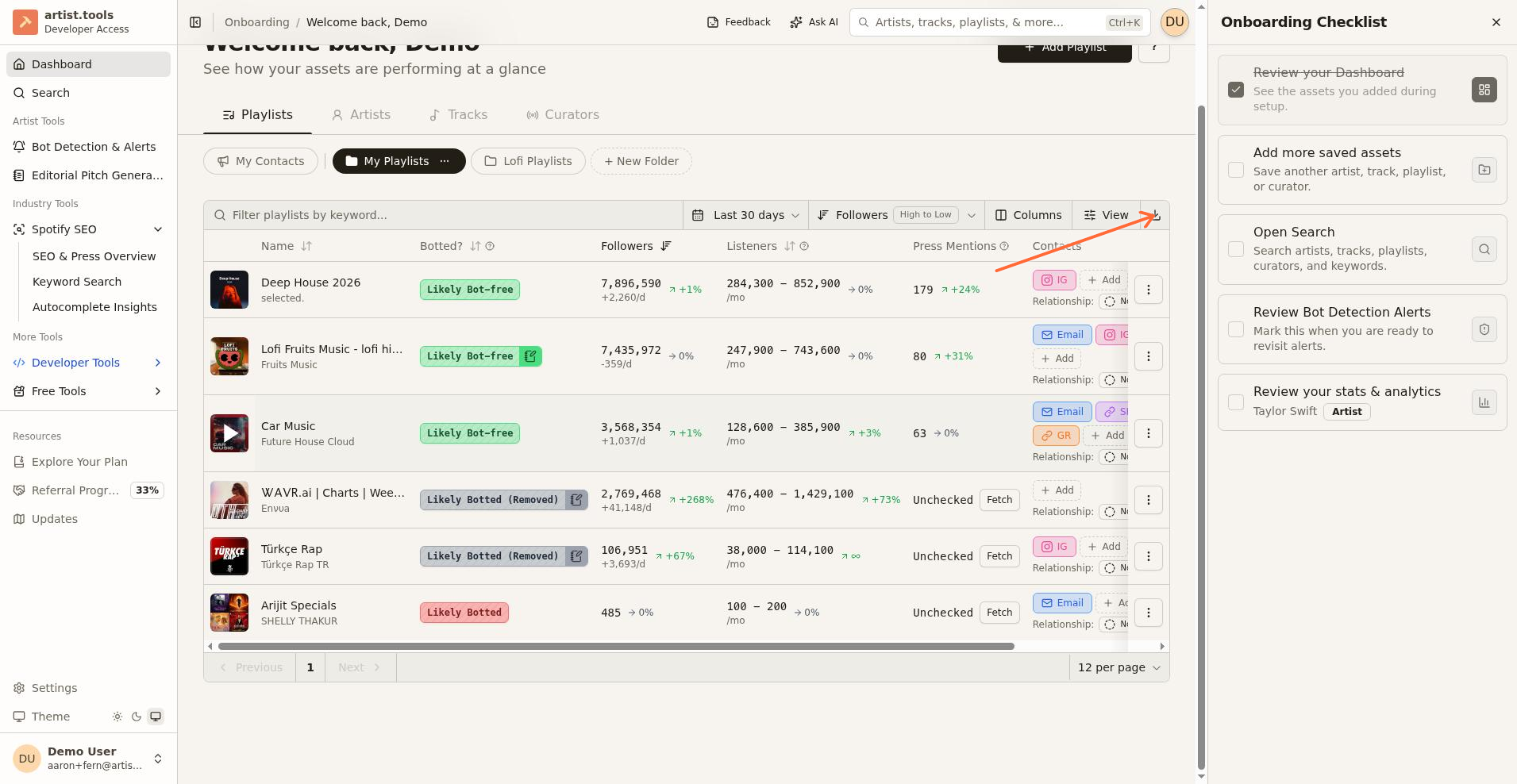Check Review Bot Detection Alerts
Viewport: 1517px width, 784px height.
click(x=1236, y=329)
